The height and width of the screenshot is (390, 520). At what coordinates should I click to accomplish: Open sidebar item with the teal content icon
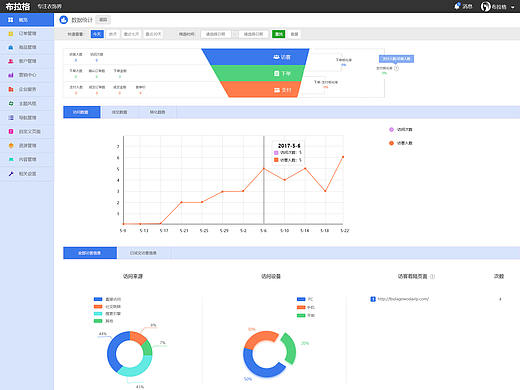point(27,160)
